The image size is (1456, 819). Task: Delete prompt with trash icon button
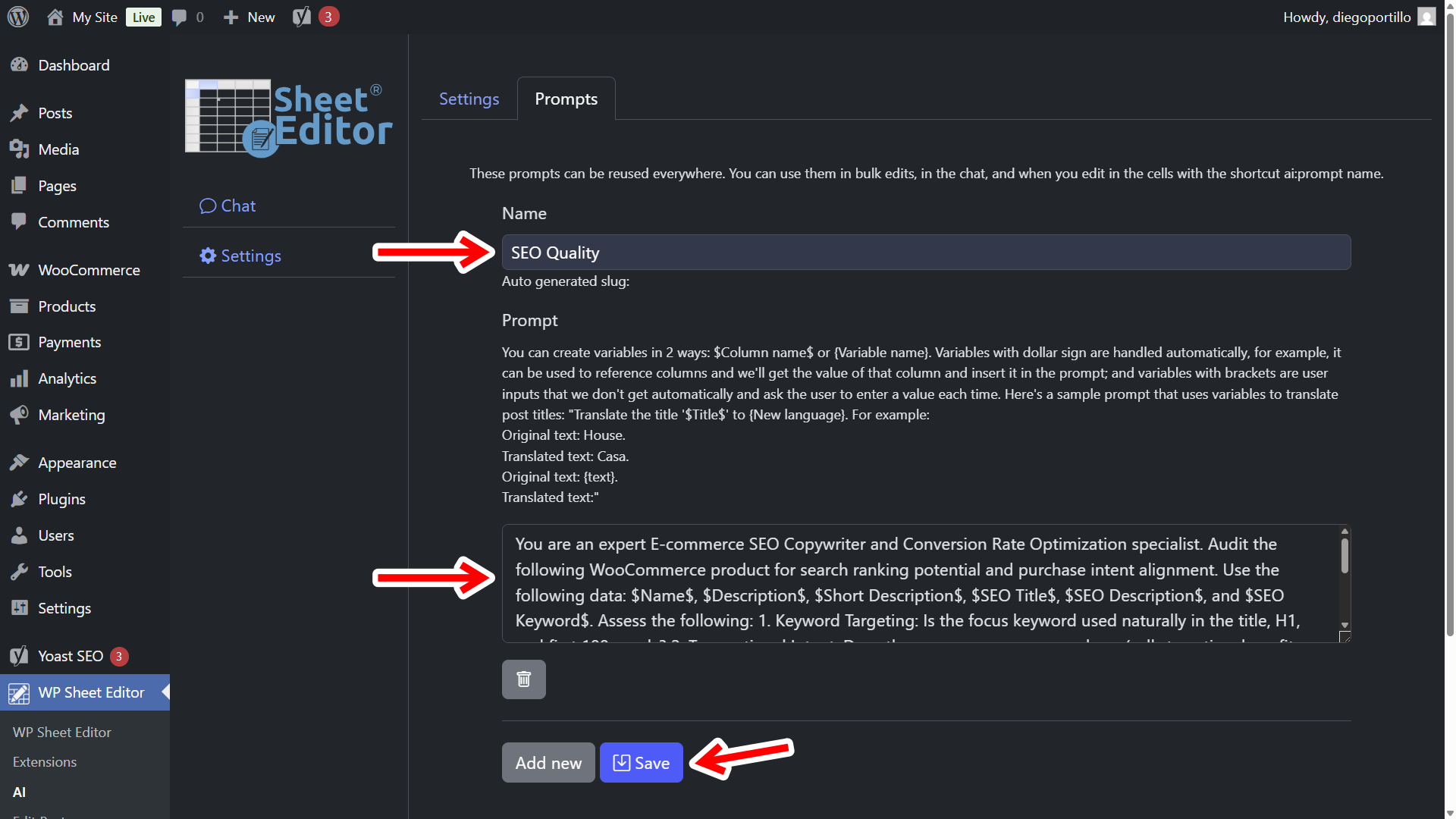click(523, 679)
